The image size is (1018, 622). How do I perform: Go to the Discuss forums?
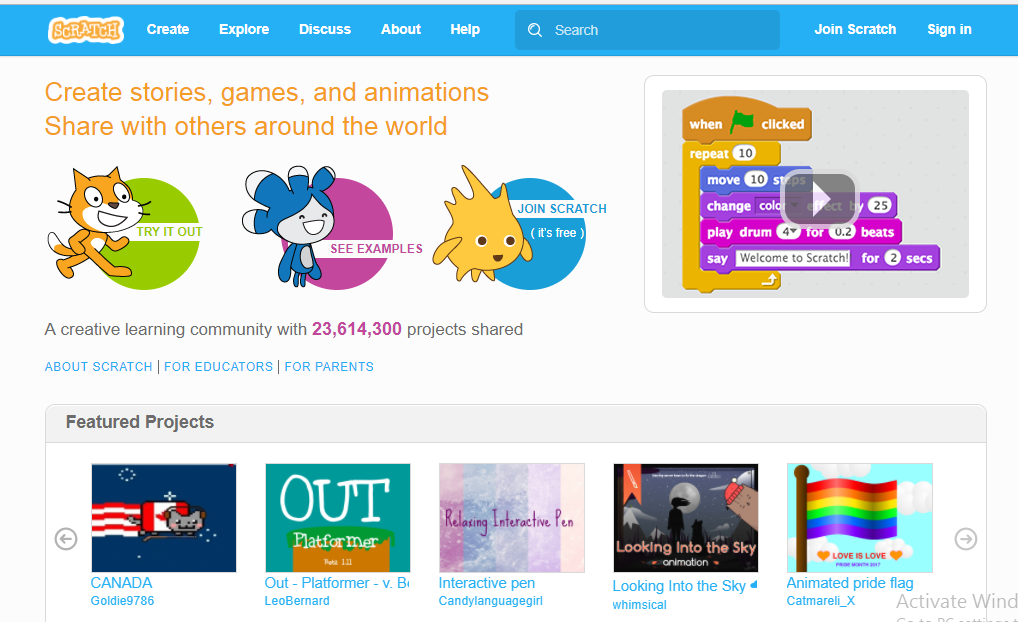click(324, 29)
